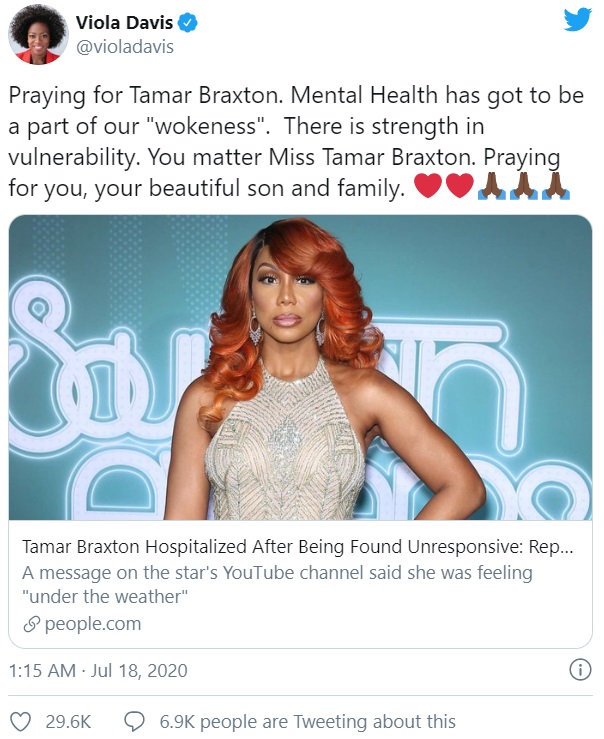The width and height of the screenshot is (604, 739).
Task: Open Viola Davis profile picture
Action: point(39,34)
